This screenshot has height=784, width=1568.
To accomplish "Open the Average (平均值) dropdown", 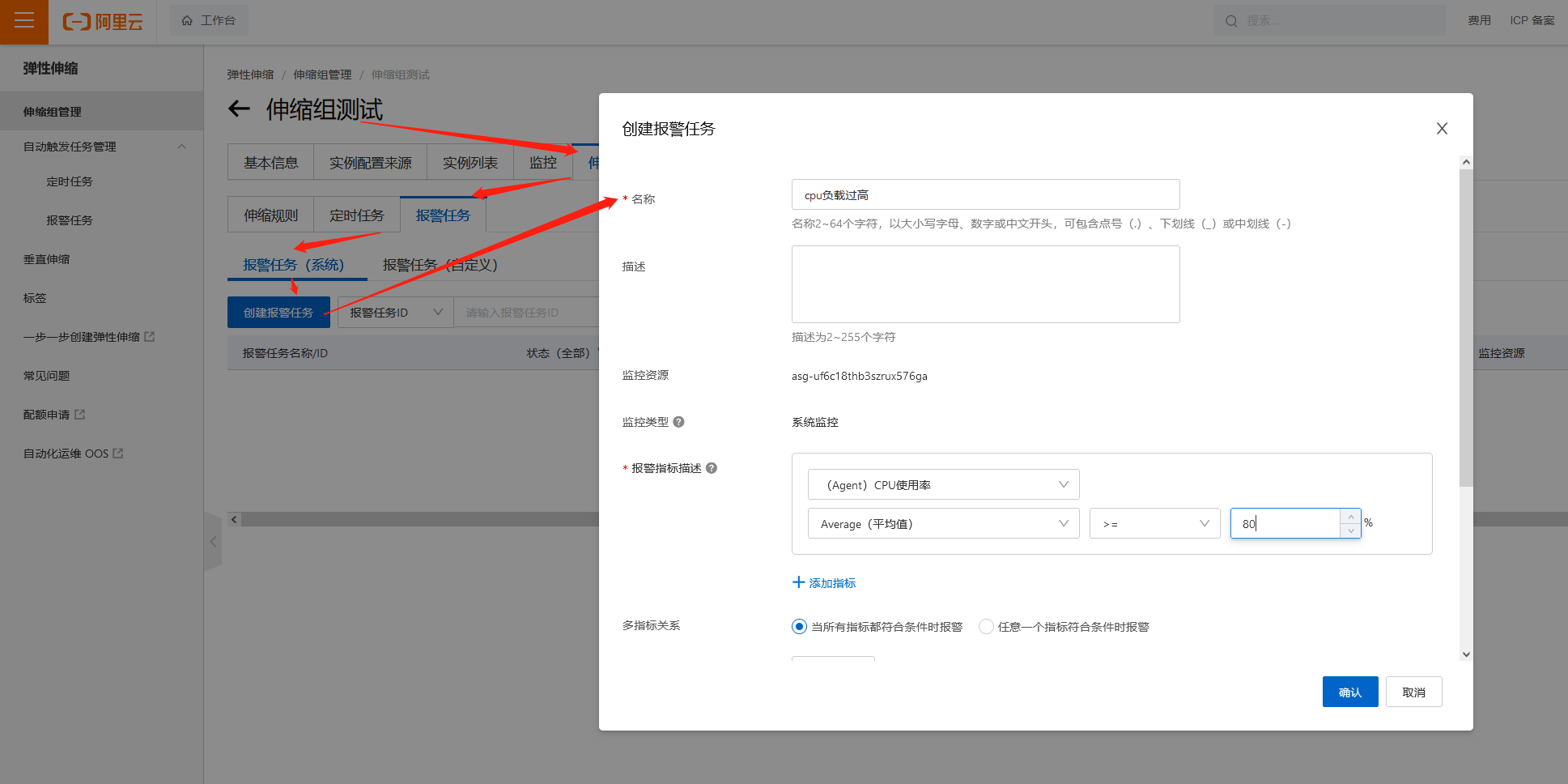I will point(943,523).
